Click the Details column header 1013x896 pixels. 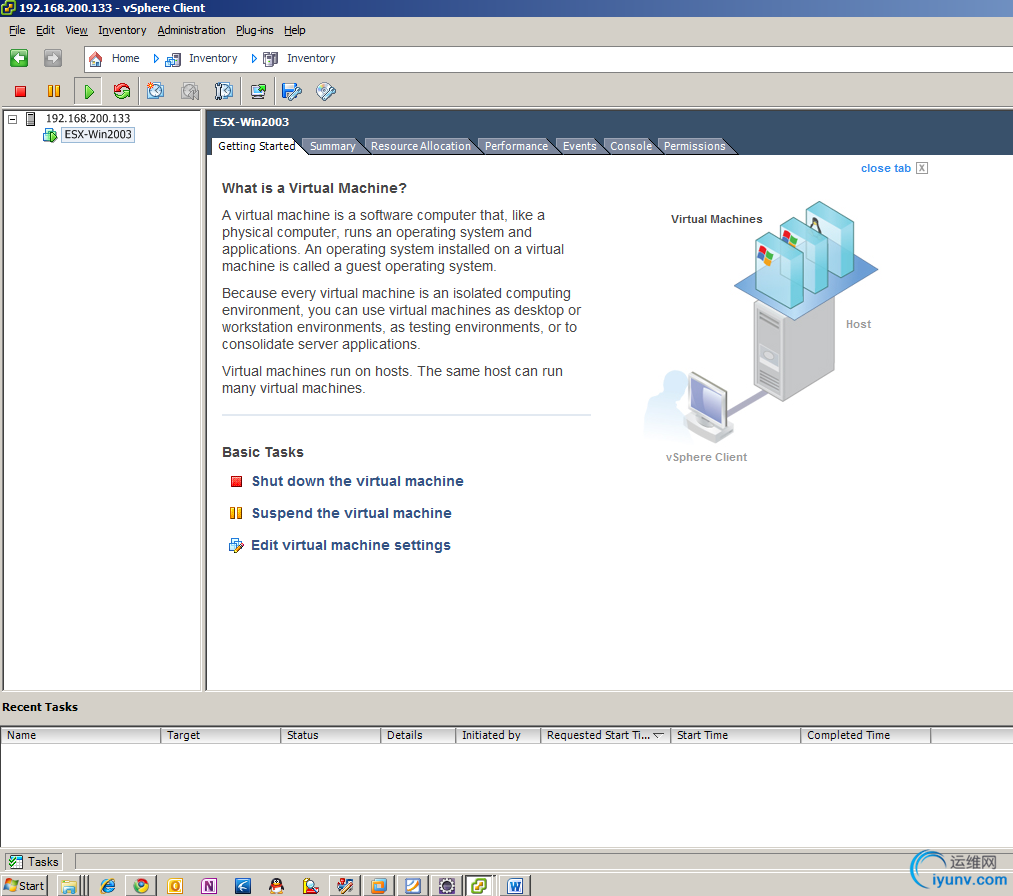click(x=418, y=735)
